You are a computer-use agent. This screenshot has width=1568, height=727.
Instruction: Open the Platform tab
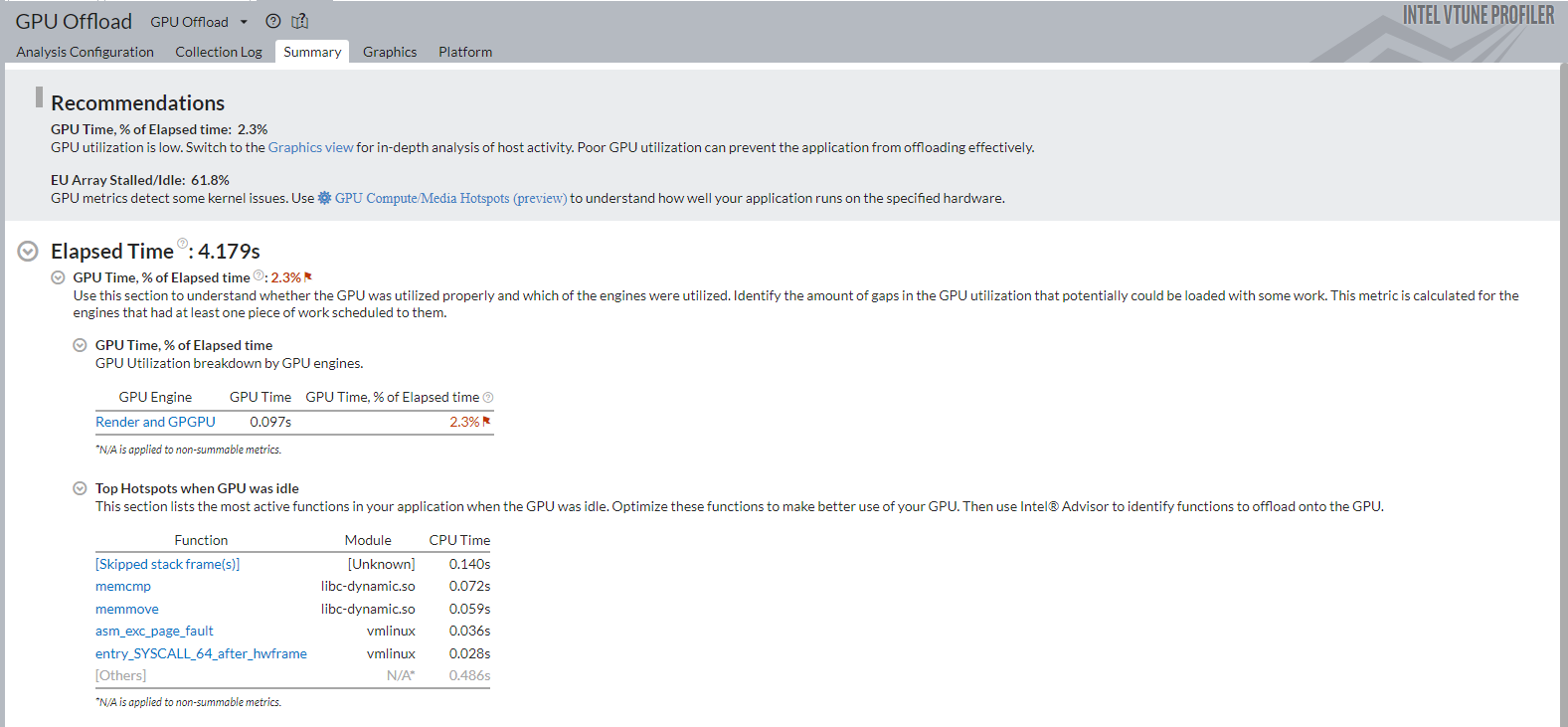coord(465,52)
